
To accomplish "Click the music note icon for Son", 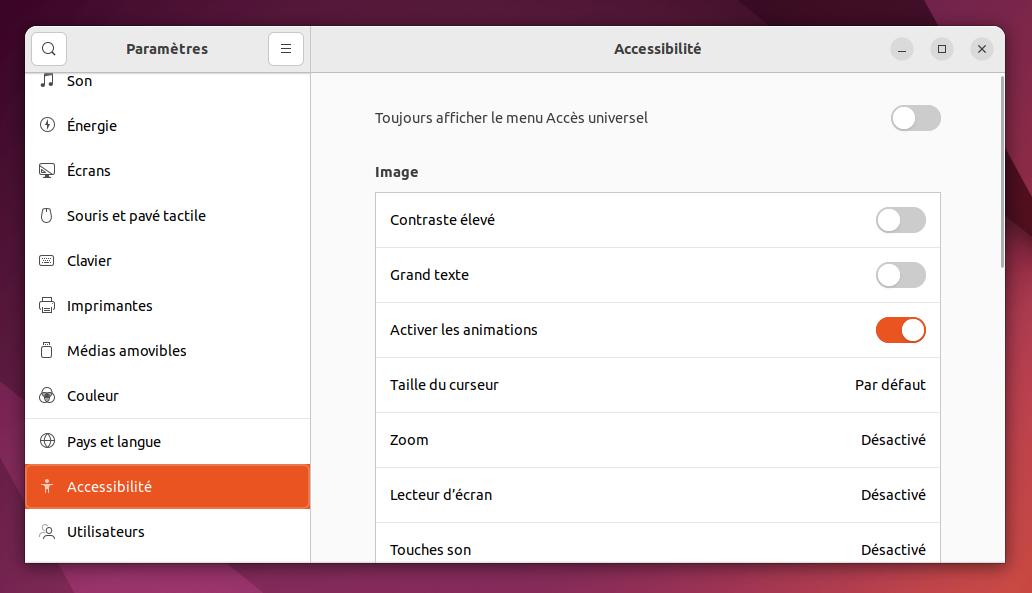I will coord(47,80).
